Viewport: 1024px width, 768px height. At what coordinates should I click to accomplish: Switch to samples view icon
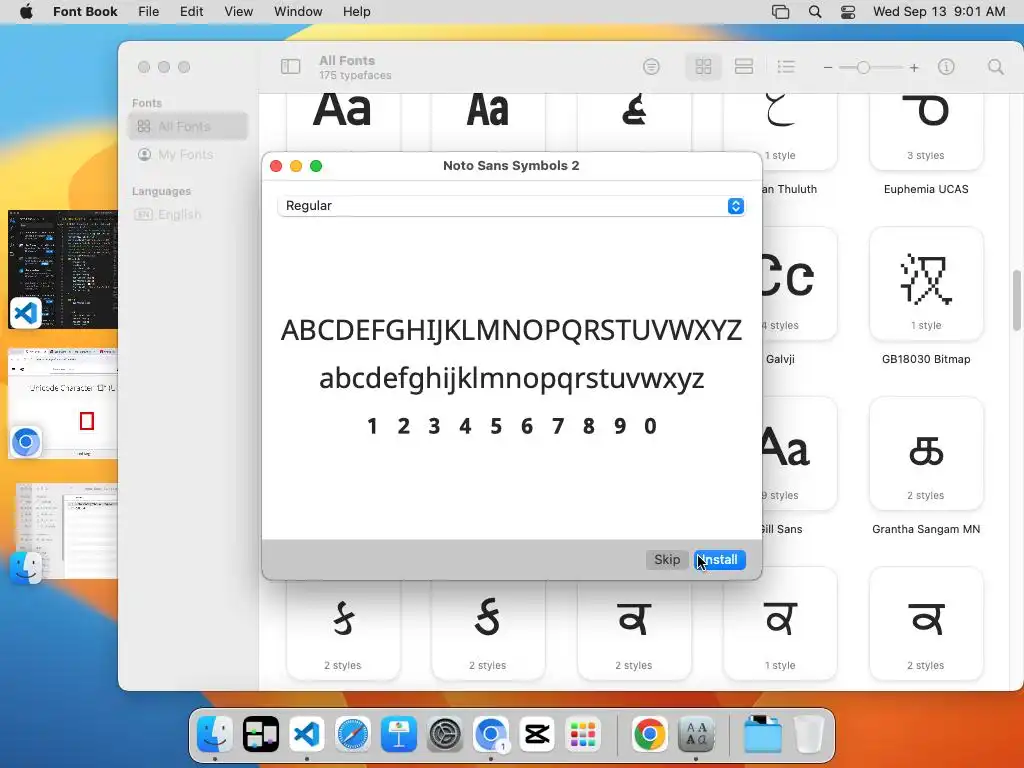(744, 67)
